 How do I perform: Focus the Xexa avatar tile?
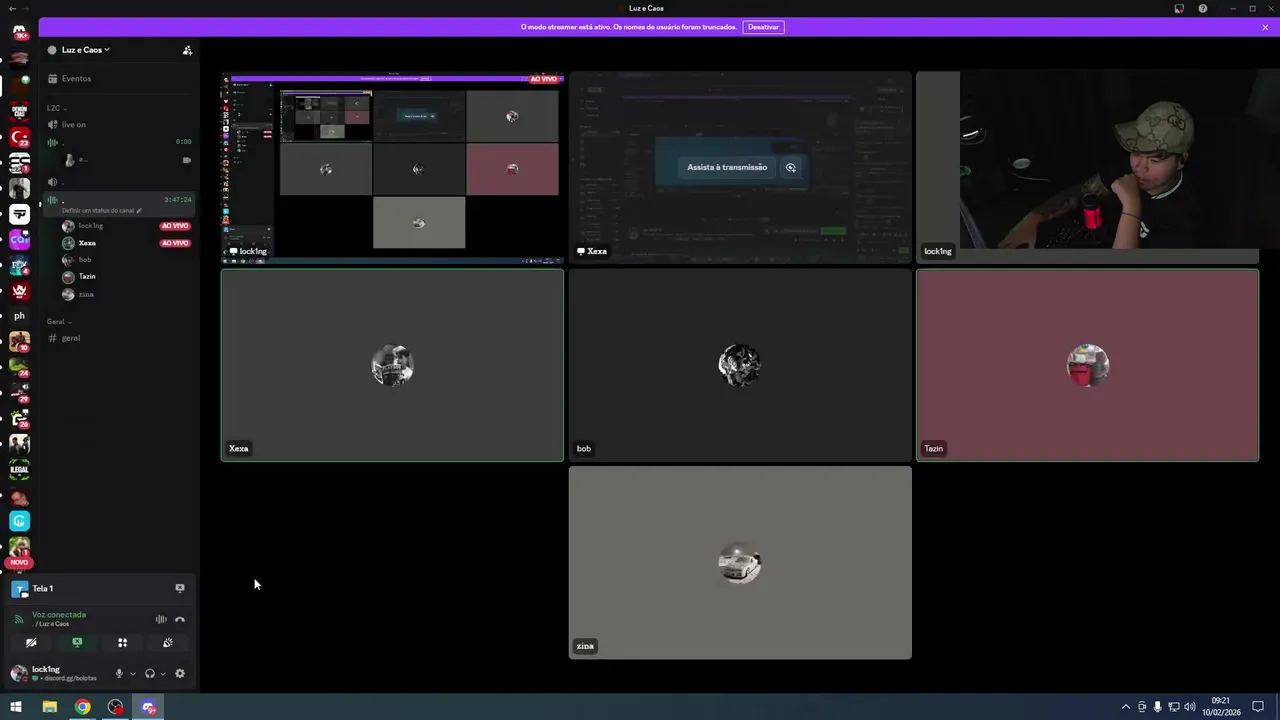click(x=392, y=365)
